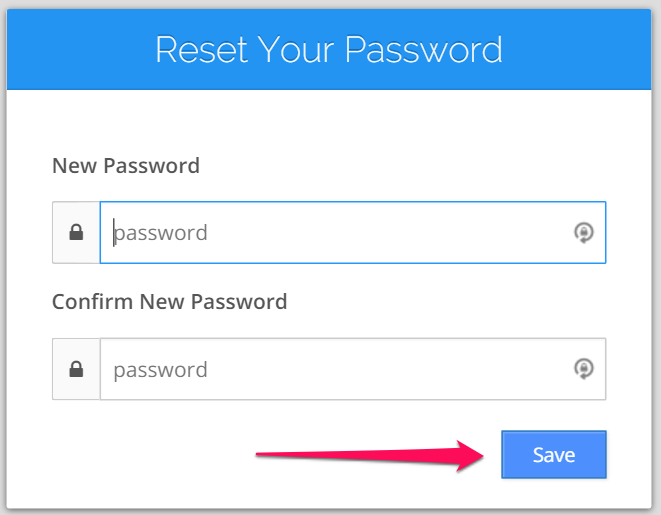Click the text cursor in New Password box

(x=114, y=233)
